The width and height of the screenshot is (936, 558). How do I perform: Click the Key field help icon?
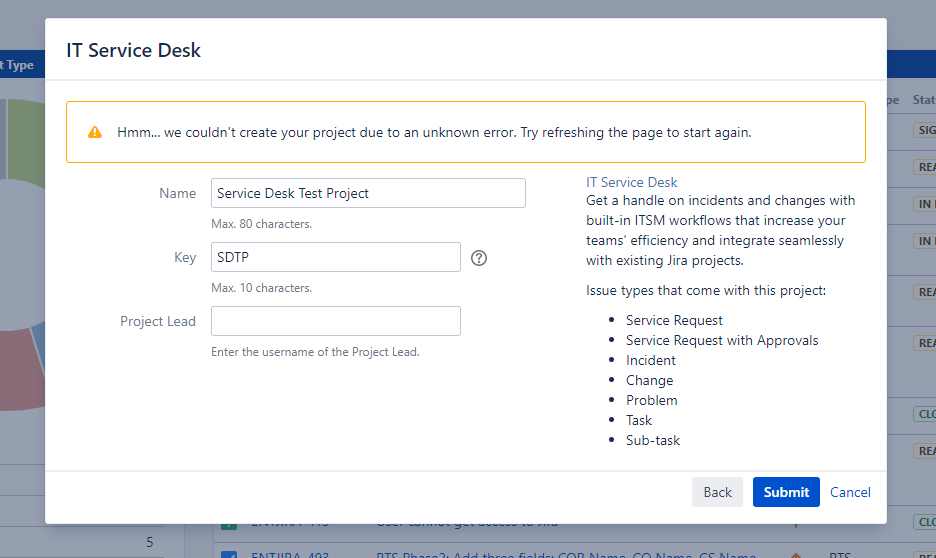(x=479, y=258)
